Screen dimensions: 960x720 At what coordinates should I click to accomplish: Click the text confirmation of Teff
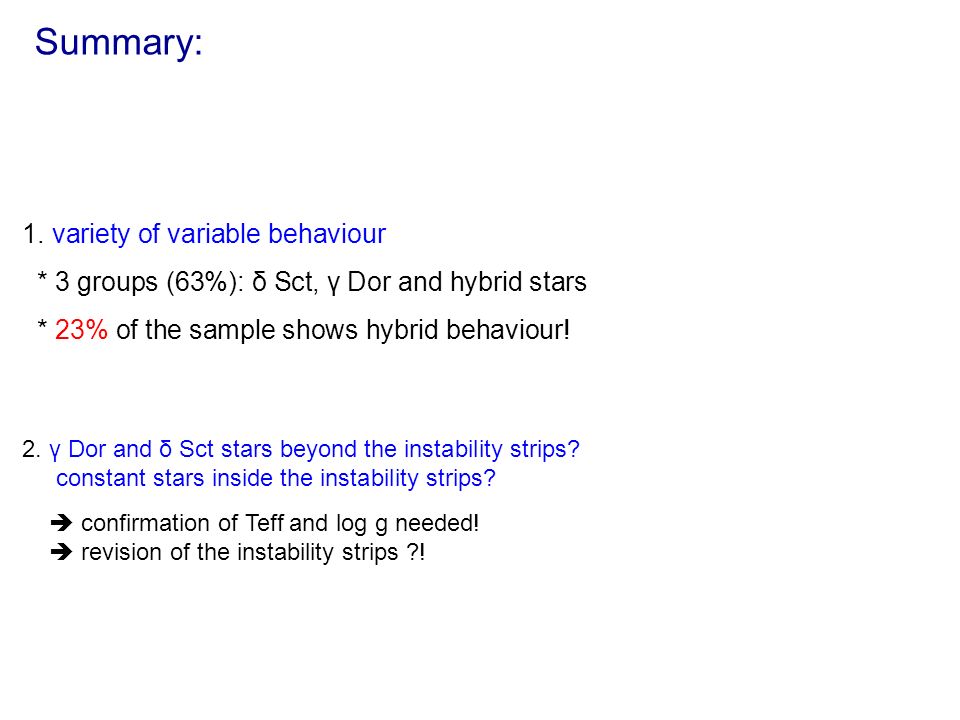[x=182, y=523]
